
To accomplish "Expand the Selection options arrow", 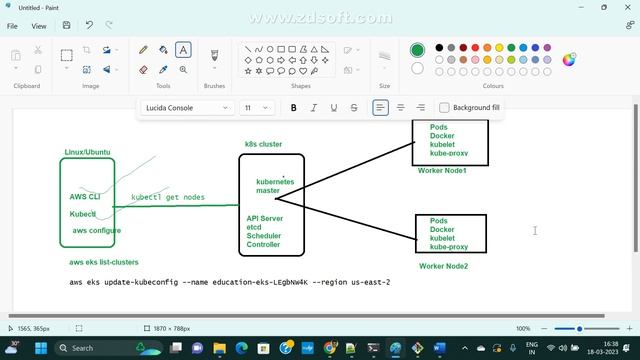I will (67, 69).
